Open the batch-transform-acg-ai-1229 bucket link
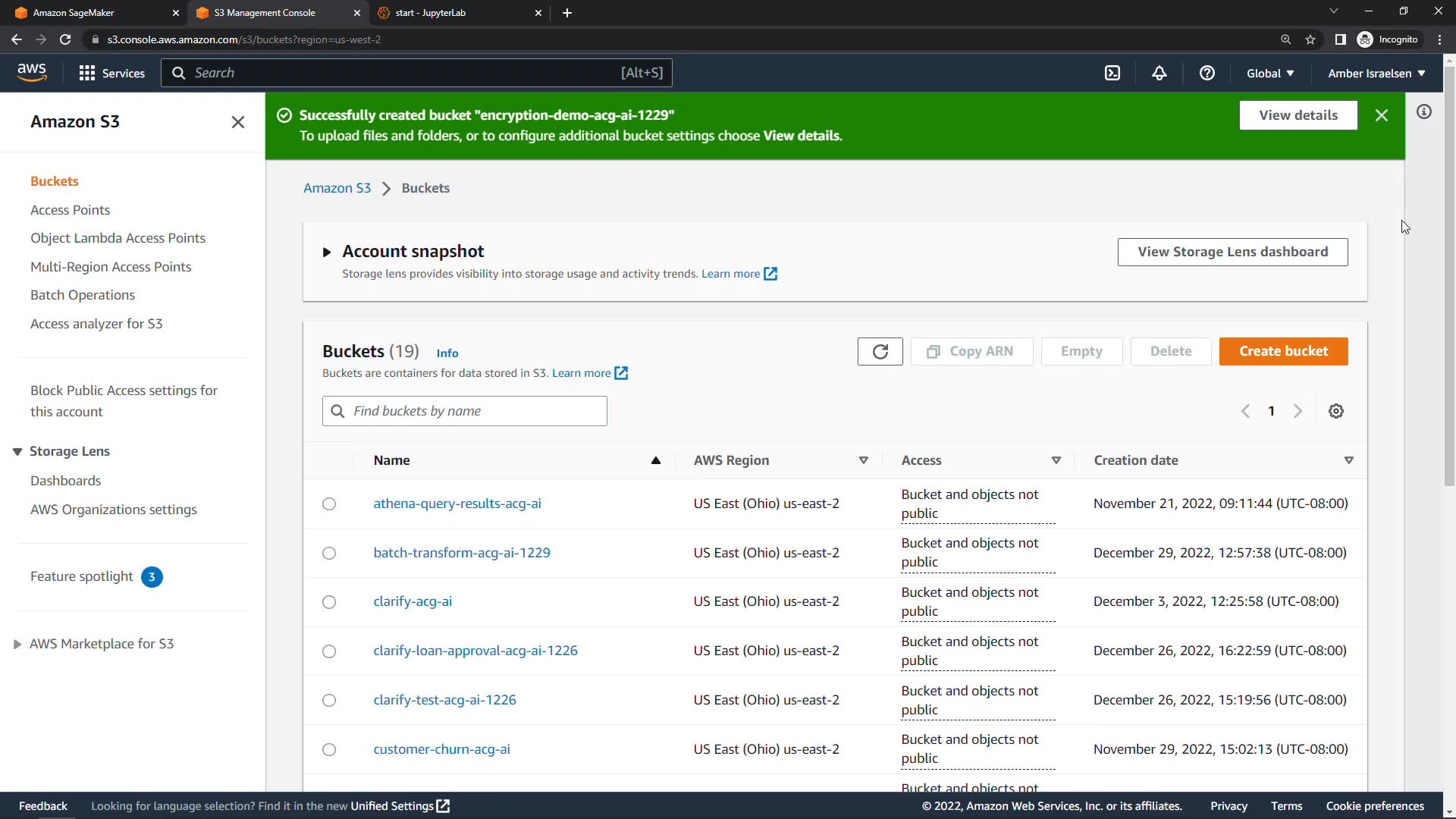1456x819 pixels. coord(461,553)
